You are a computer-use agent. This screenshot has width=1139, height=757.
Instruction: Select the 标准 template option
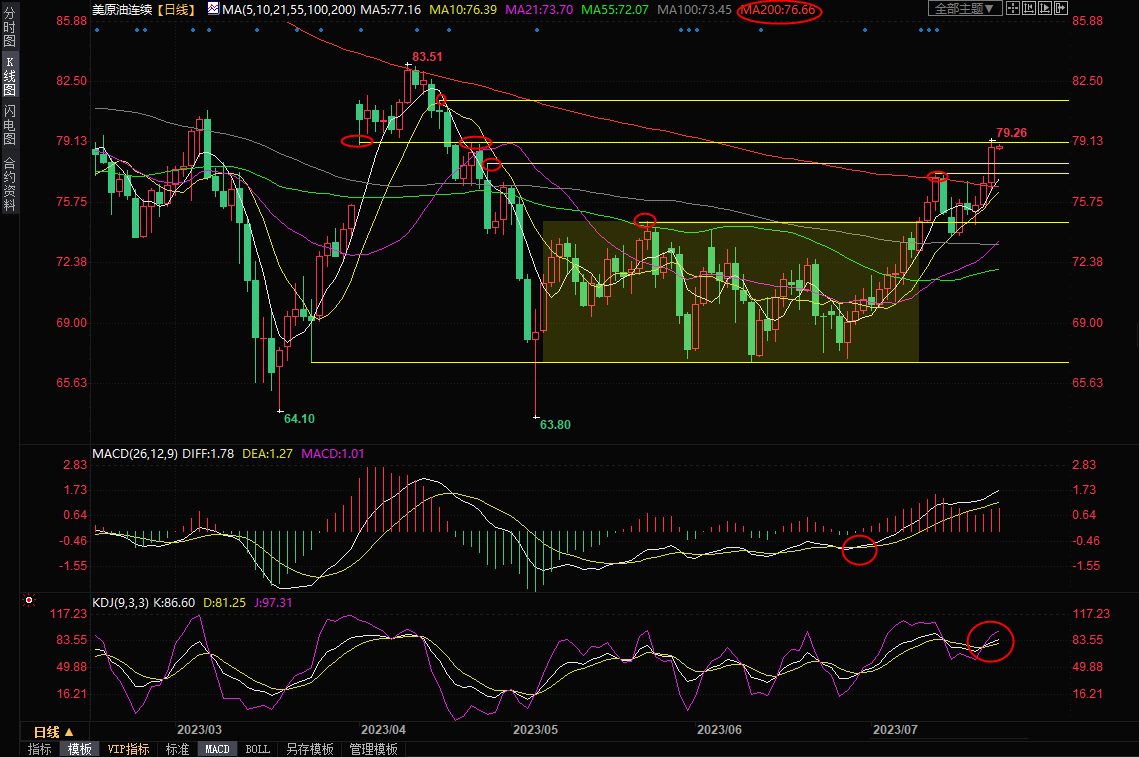[x=177, y=749]
